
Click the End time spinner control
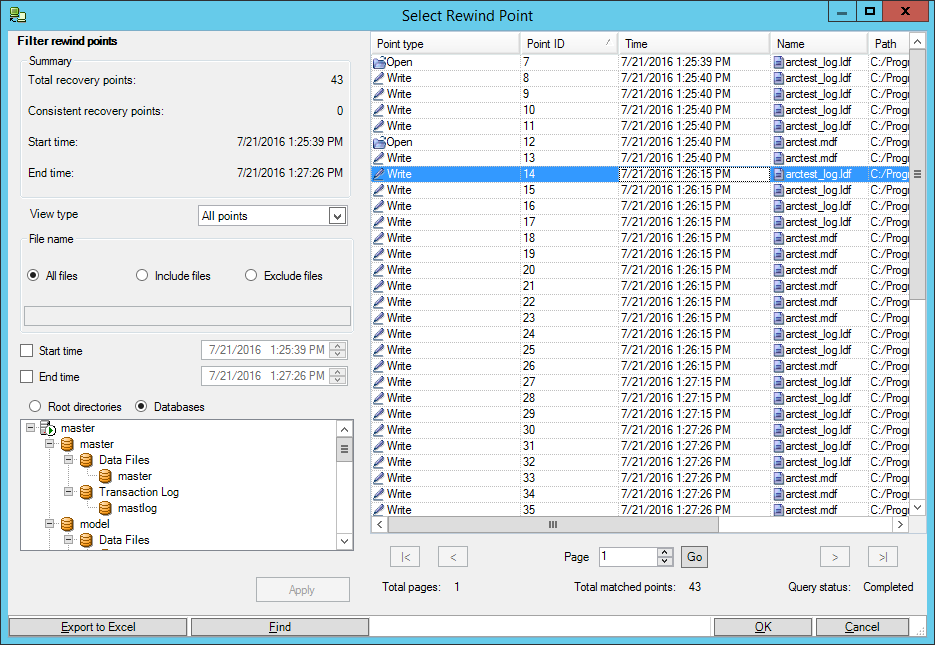pos(338,376)
